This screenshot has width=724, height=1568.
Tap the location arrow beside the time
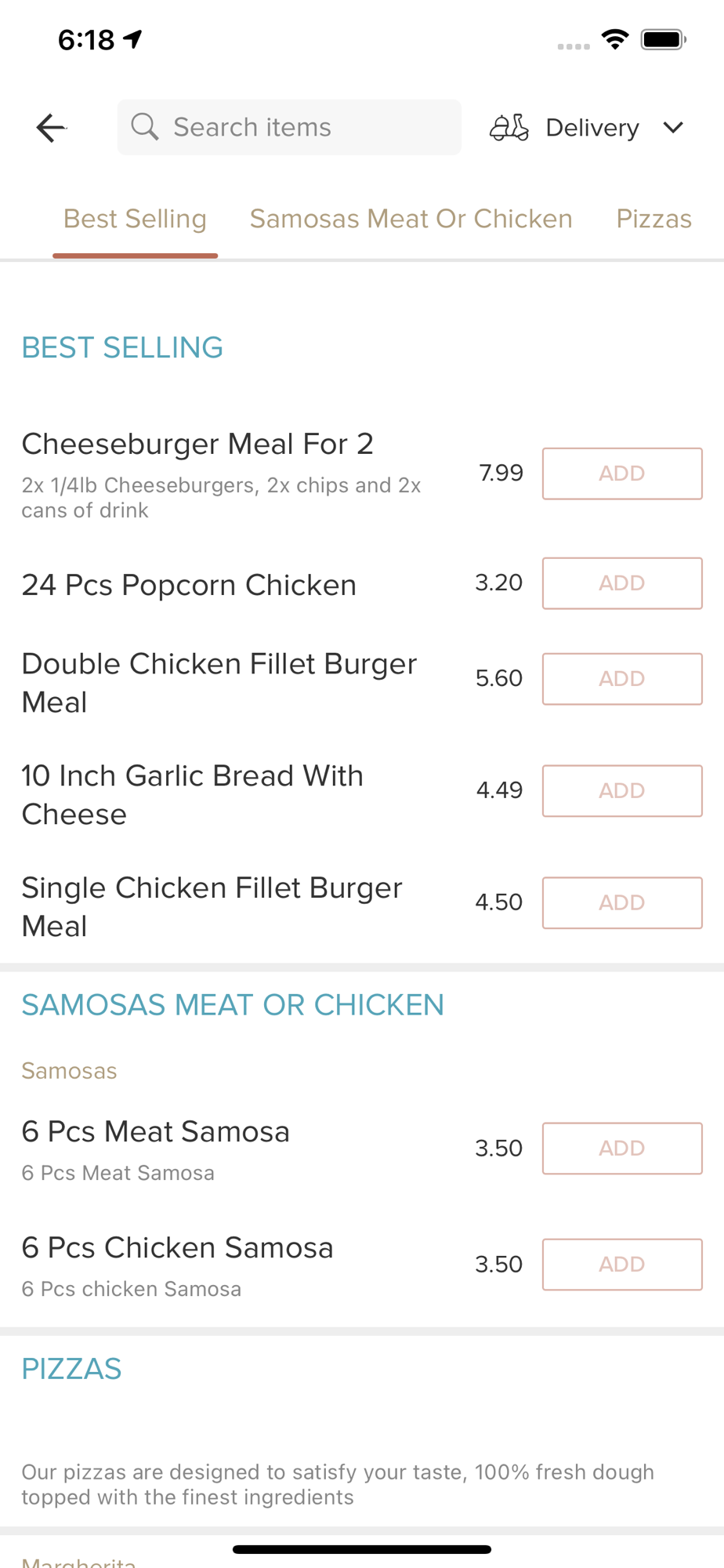click(133, 38)
